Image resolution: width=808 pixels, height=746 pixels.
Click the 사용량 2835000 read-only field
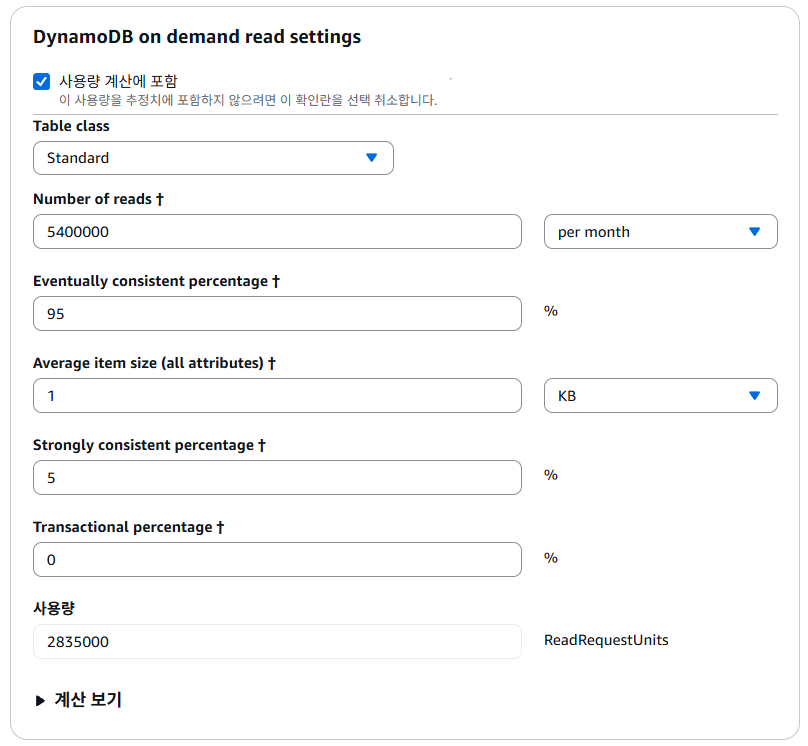click(x=277, y=641)
